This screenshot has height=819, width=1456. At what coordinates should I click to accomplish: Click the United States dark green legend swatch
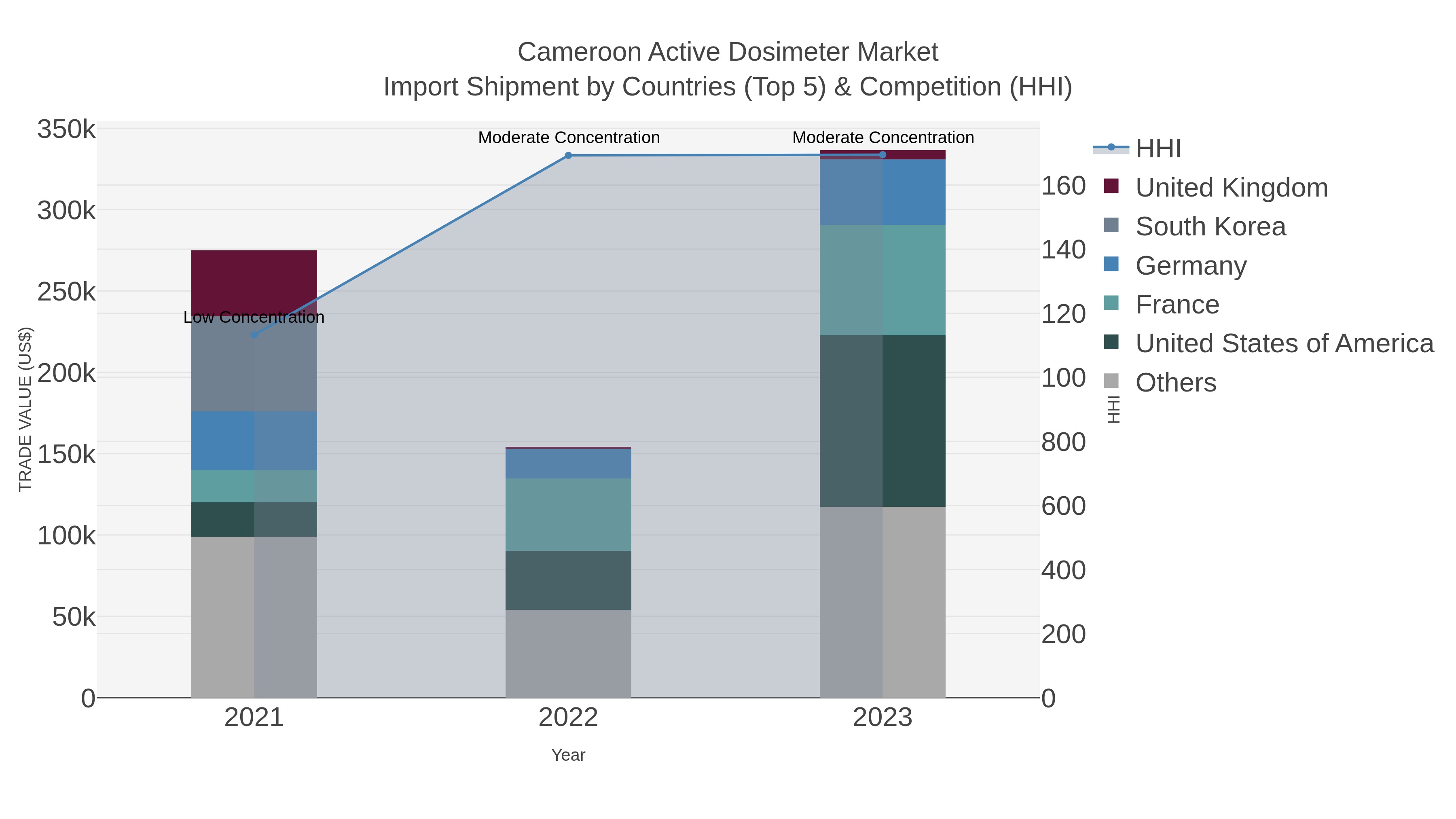[x=1111, y=342]
